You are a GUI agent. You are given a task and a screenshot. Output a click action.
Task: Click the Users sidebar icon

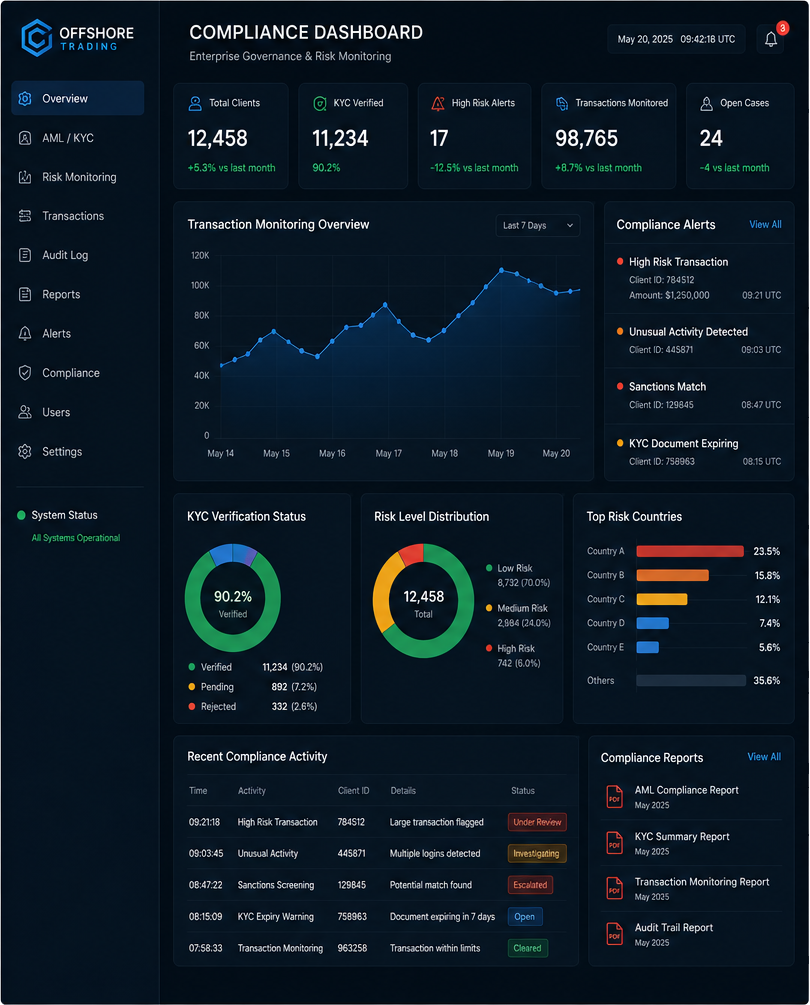(25, 412)
